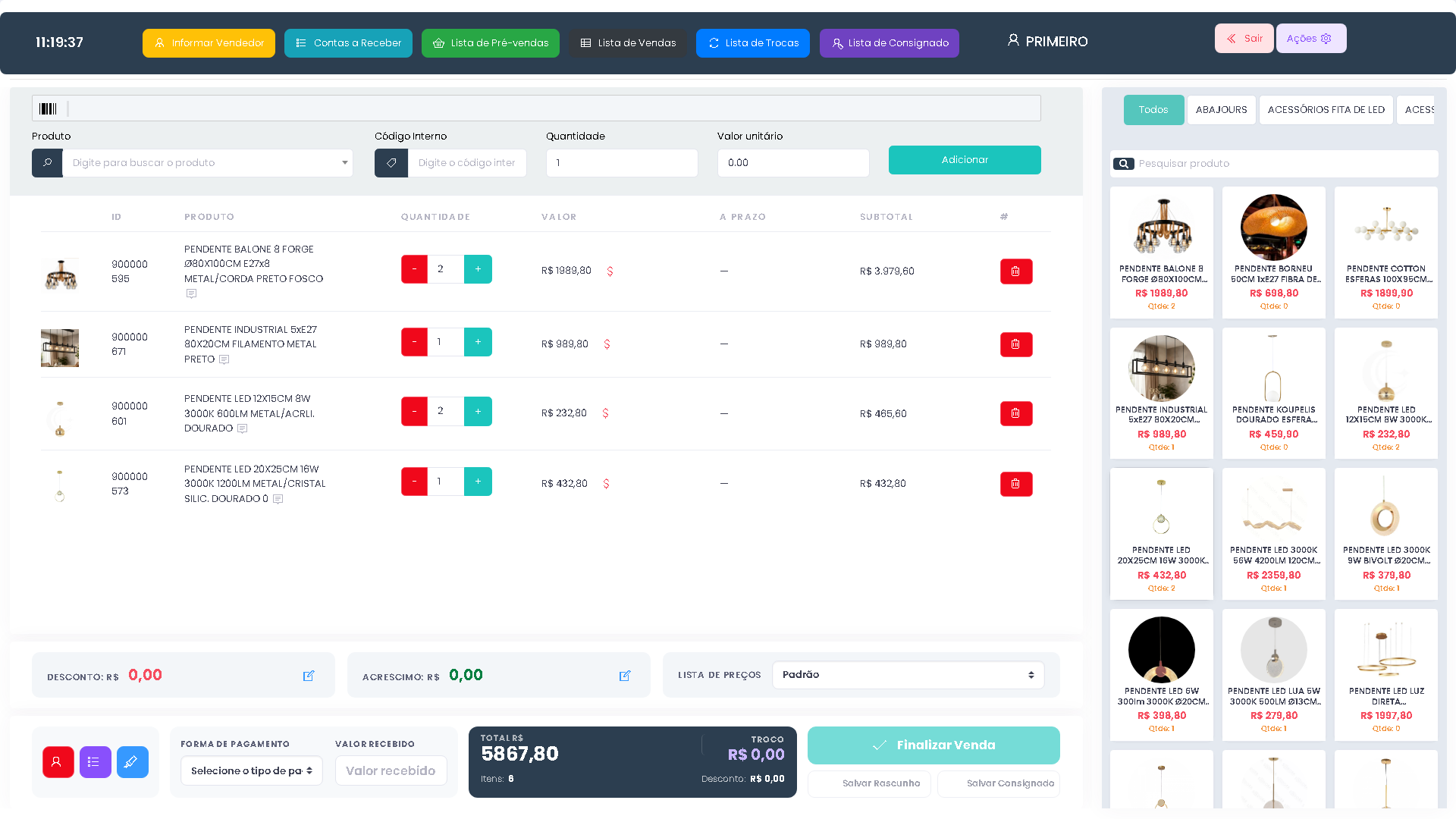Delete PENDENTE LED 20X25CM row via trash icon

pyautogui.click(x=1016, y=484)
